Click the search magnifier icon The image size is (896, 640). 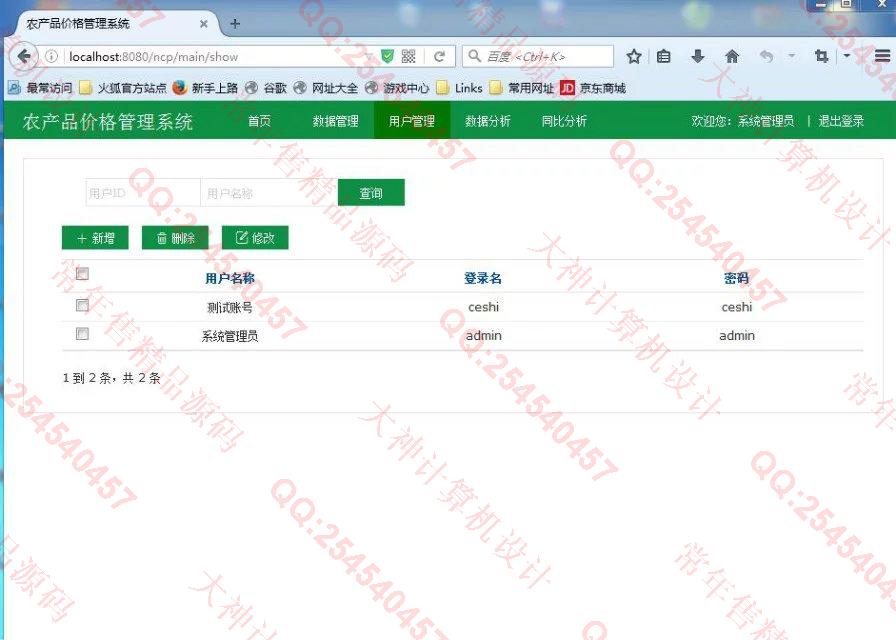tap(474, 56)
